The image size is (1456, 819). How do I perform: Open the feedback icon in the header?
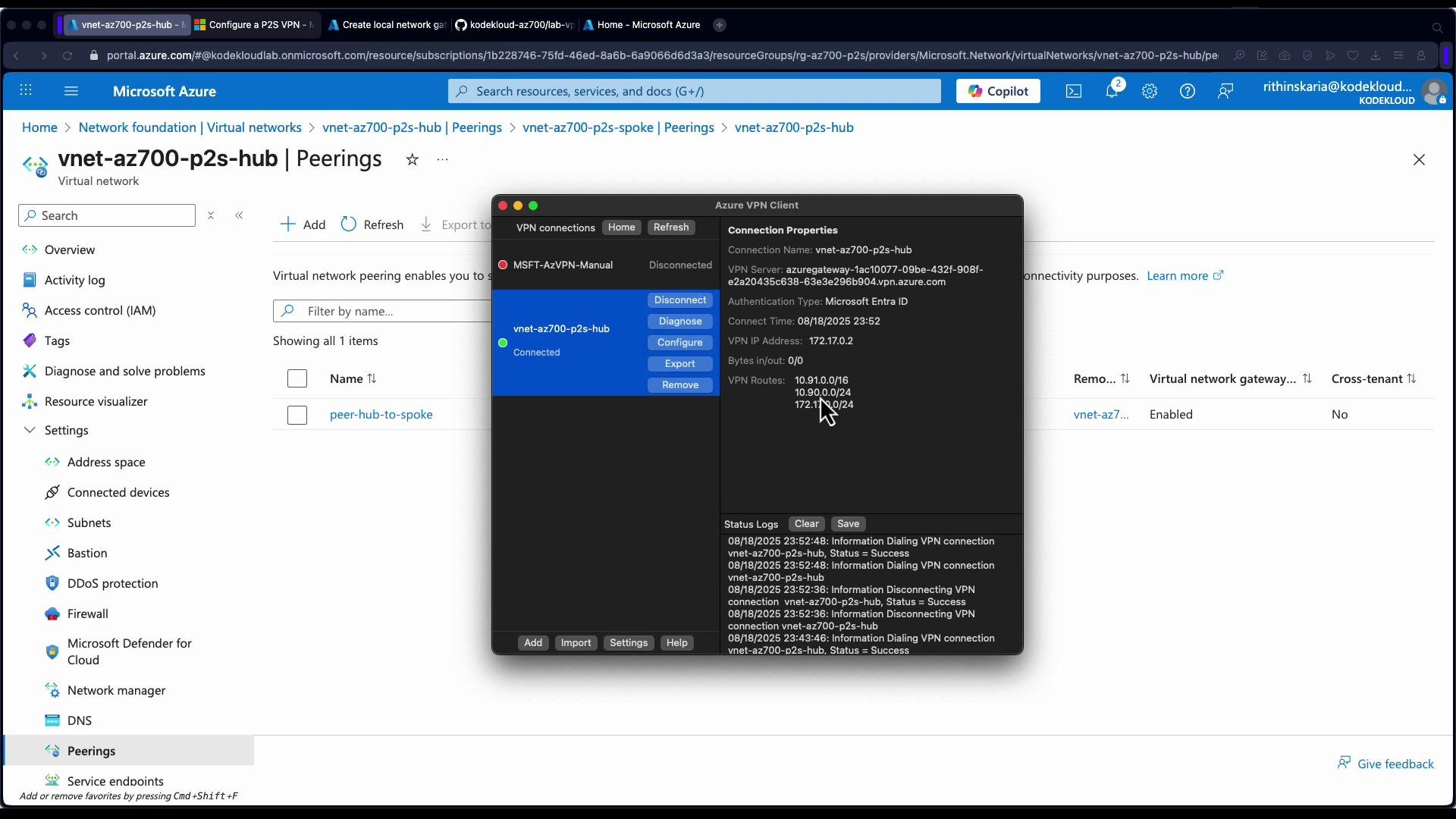[x=1225, y=91]
